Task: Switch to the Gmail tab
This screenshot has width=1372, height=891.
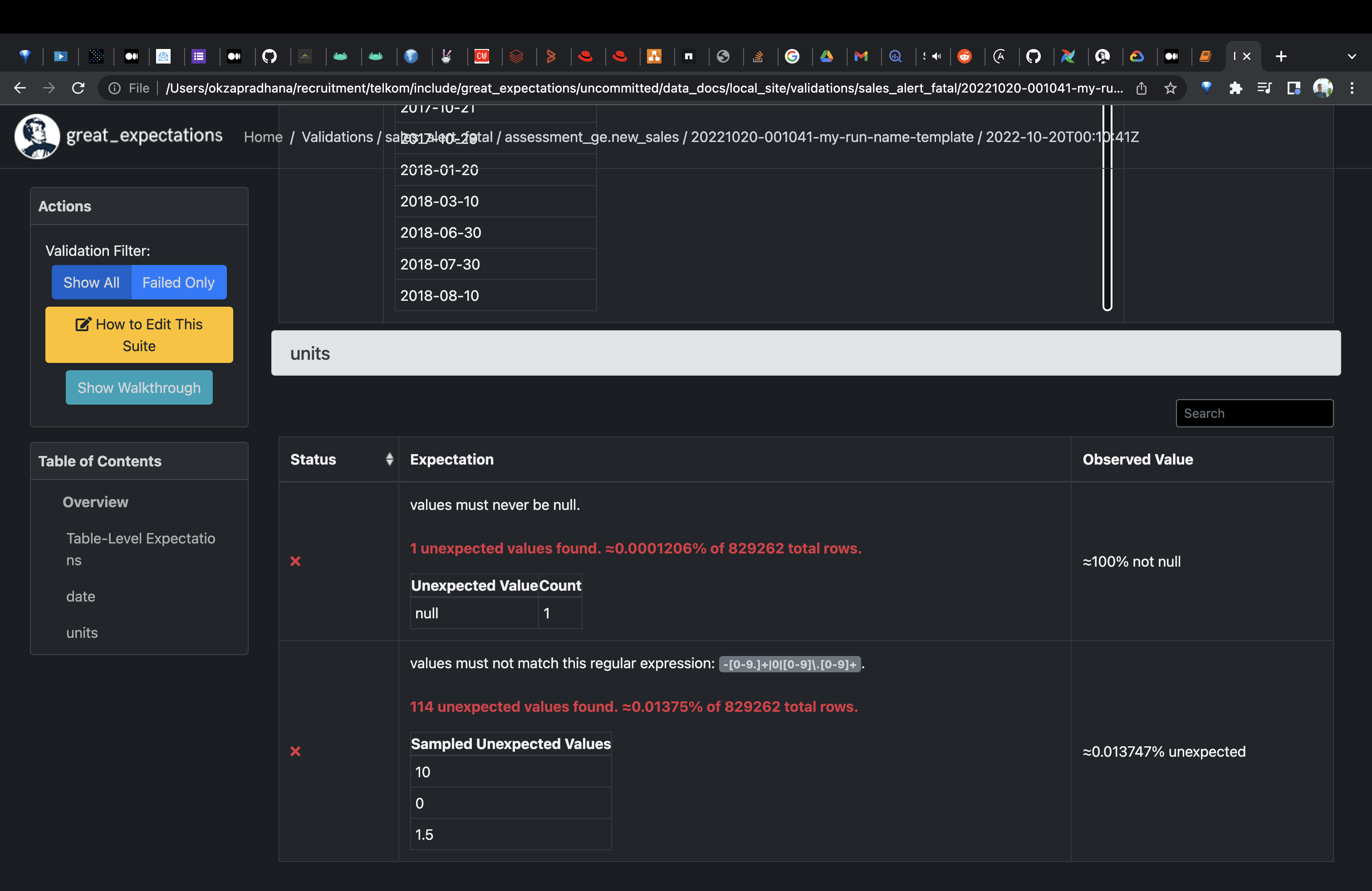Action: [x=861, y=56]
